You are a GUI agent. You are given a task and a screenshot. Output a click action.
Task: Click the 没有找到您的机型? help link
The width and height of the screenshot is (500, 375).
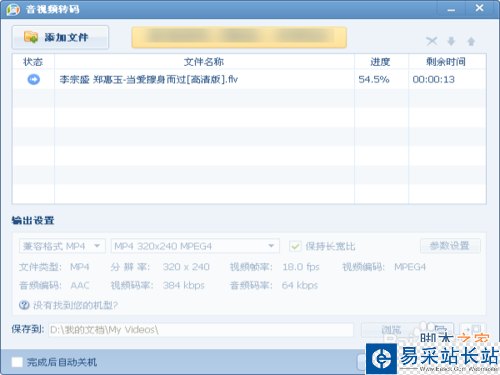click(x=75, y=305)
